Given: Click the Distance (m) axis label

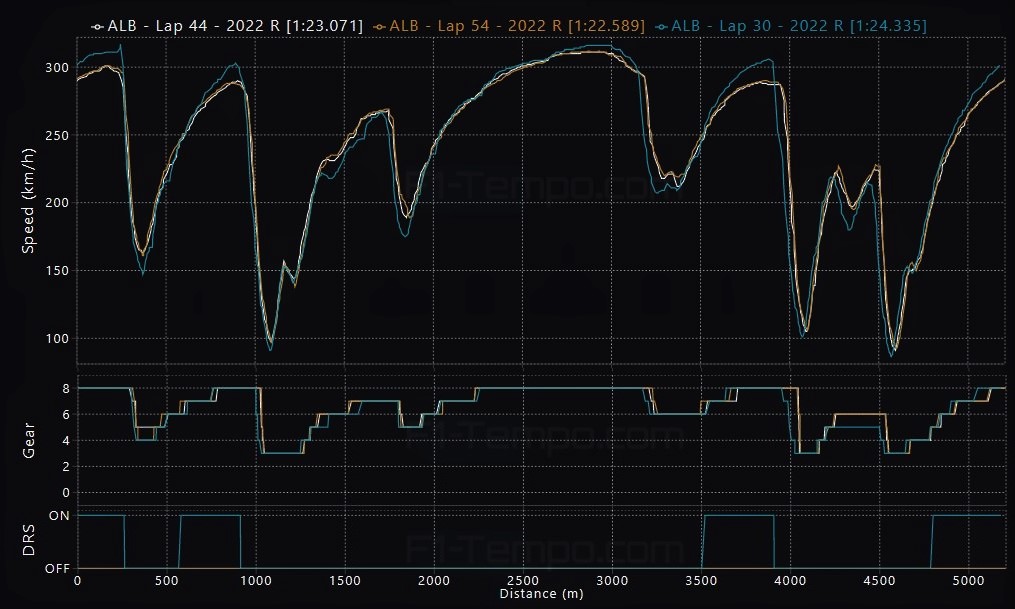Looking at the screenshot, I should 540,595.
